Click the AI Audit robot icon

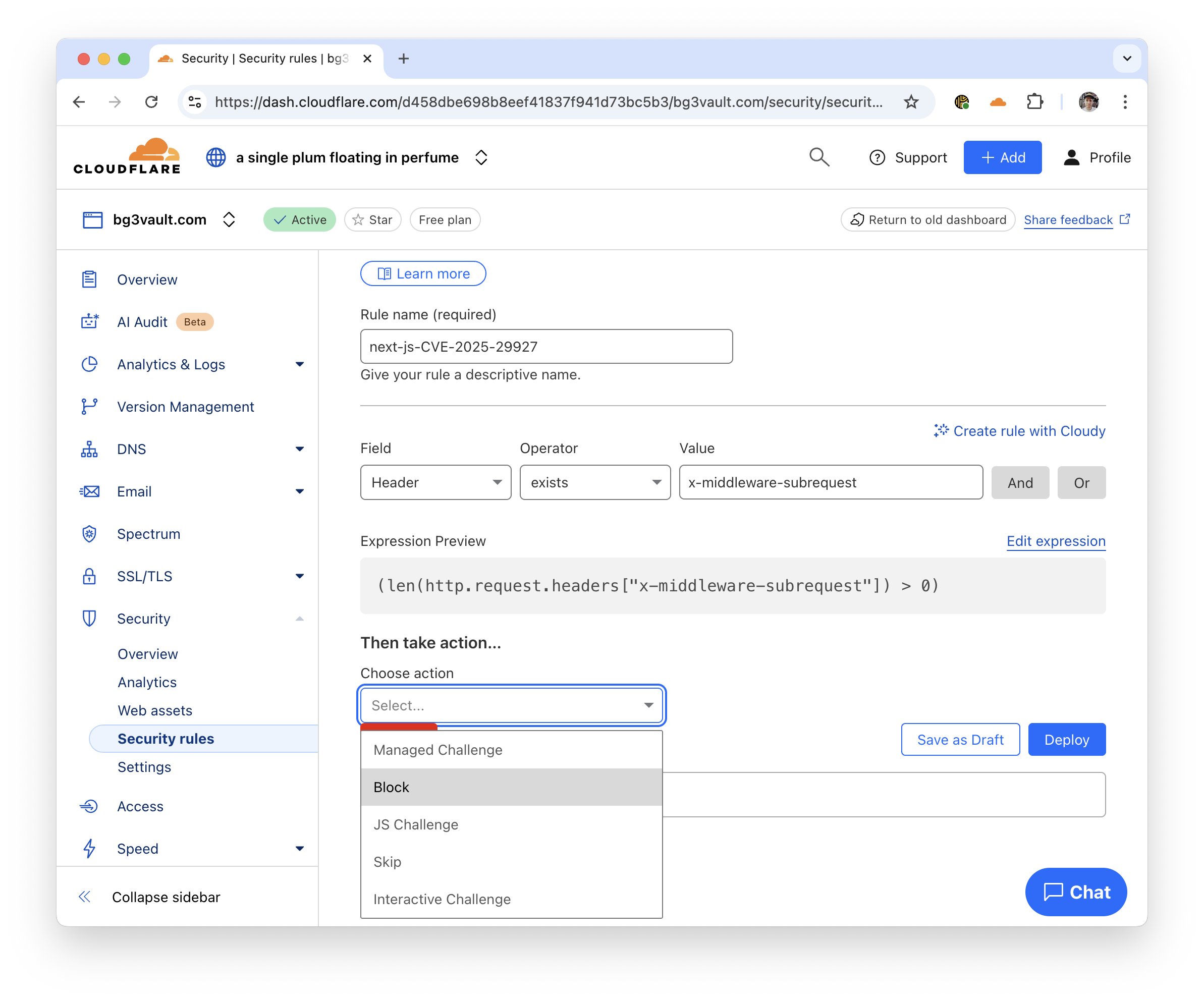[89, 321]
